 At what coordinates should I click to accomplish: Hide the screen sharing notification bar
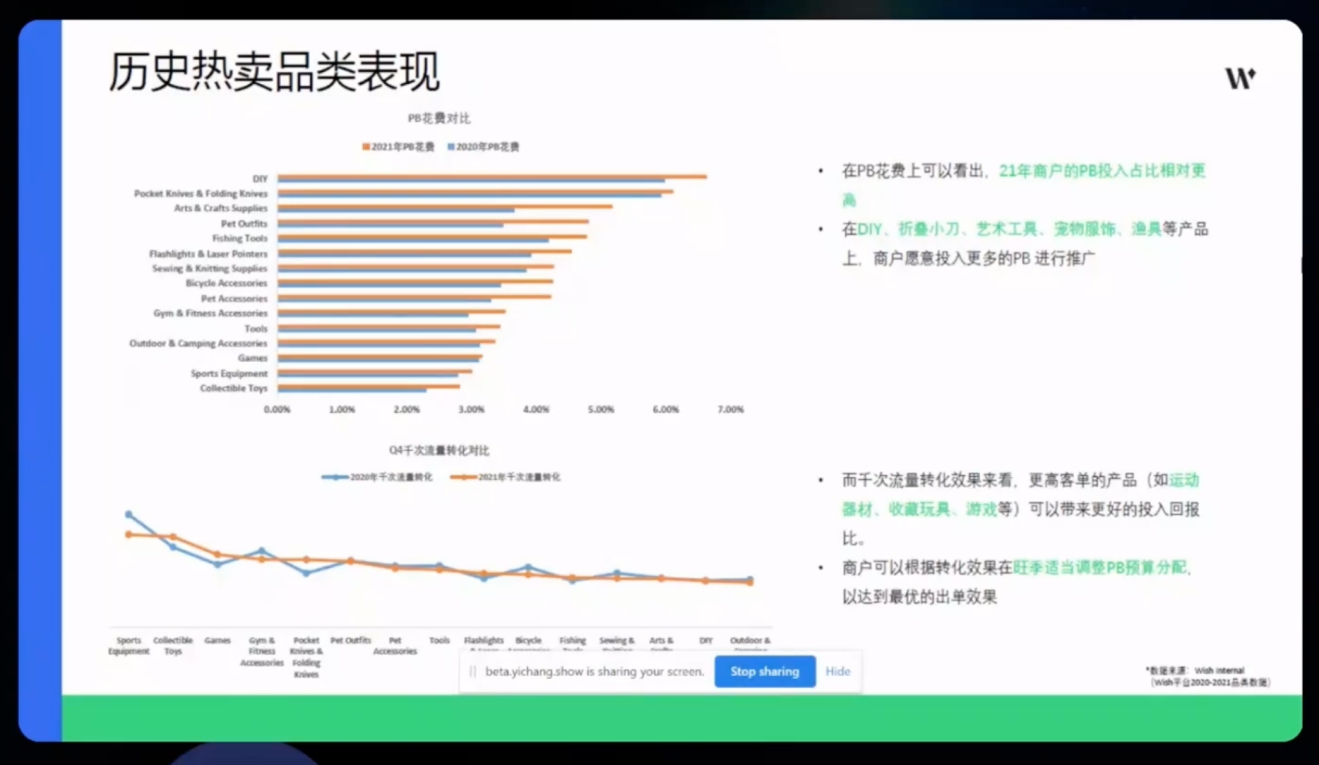(x=838, y=671)
